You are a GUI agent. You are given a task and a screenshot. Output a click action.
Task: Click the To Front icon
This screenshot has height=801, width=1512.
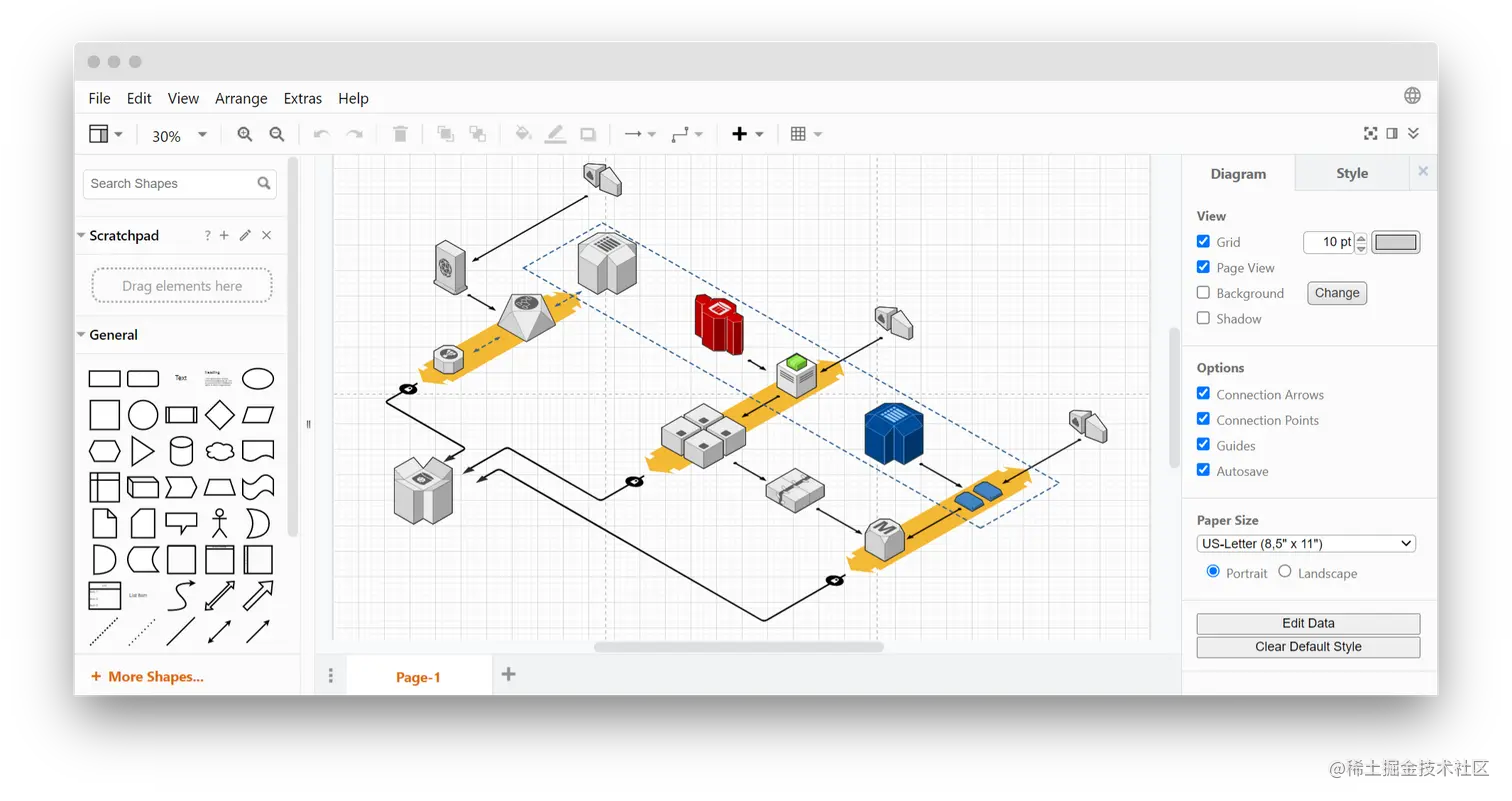pos(445,134)
